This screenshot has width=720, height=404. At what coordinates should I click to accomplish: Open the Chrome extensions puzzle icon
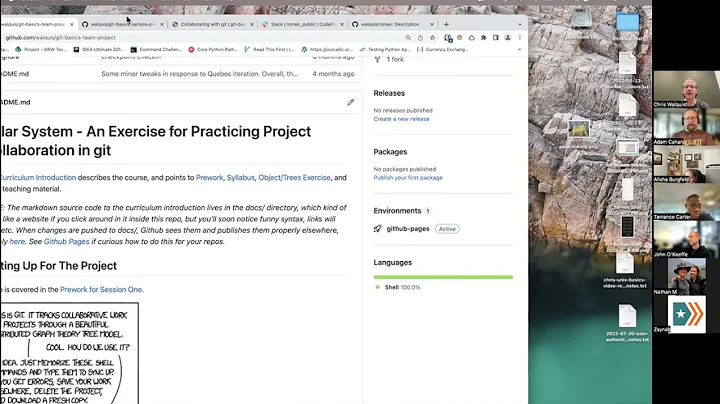(x=484, y=38)
